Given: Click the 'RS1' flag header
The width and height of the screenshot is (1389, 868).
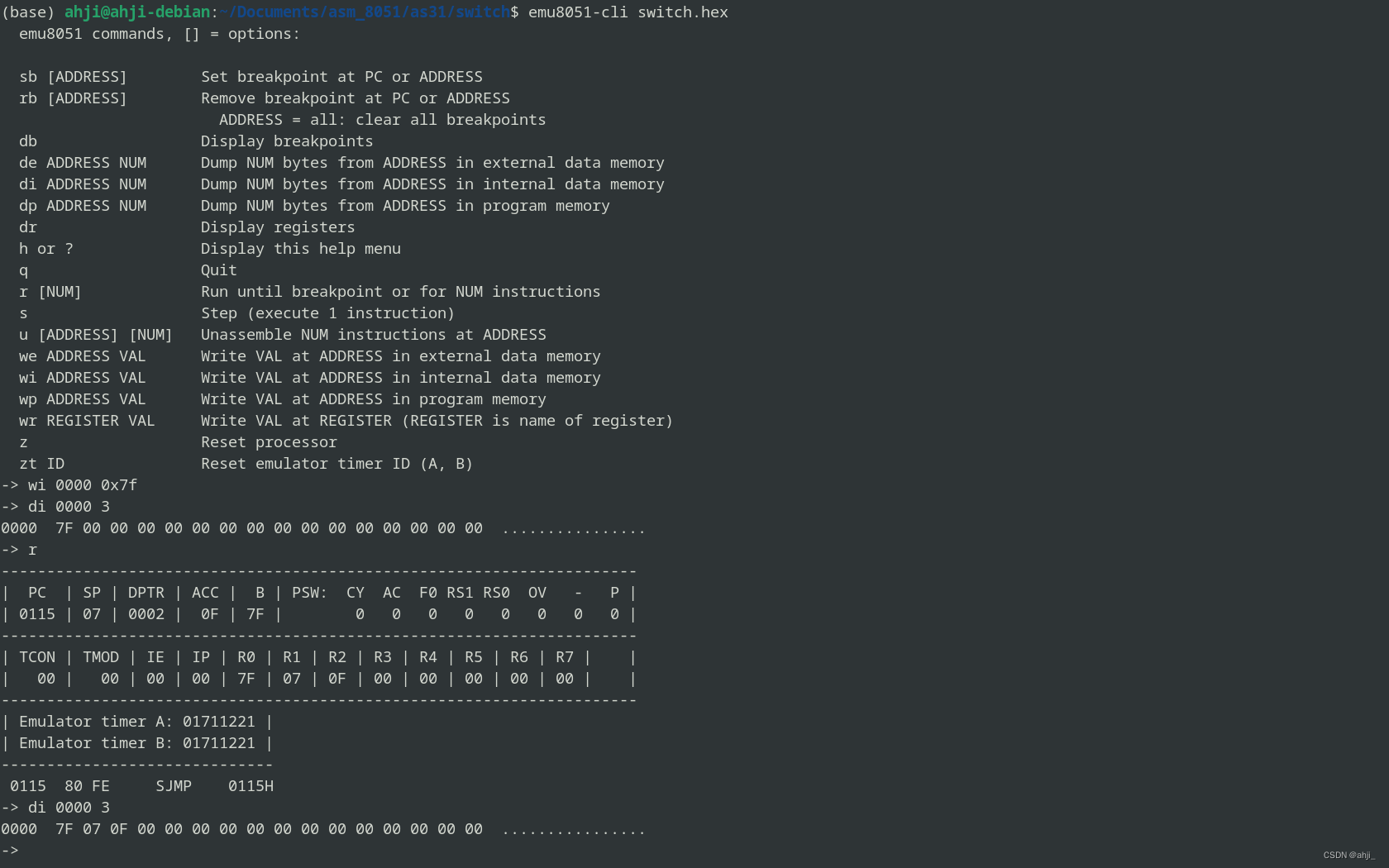Looking at the screenshot, I should point(461,593).
